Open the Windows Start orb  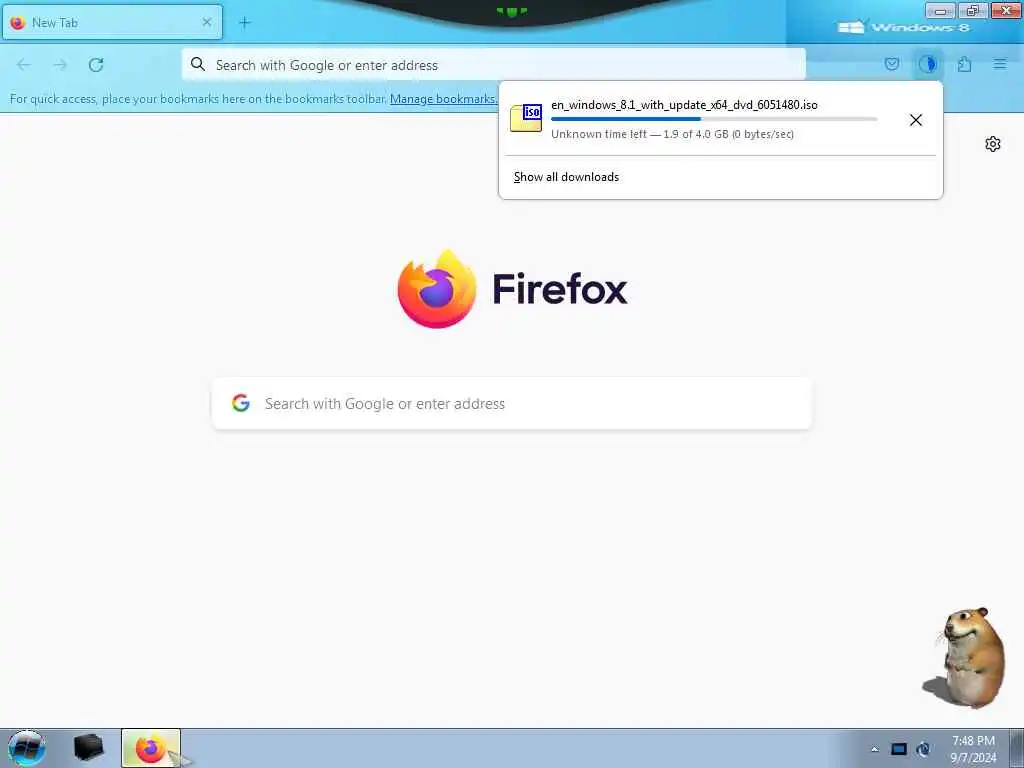coord(26,748)
